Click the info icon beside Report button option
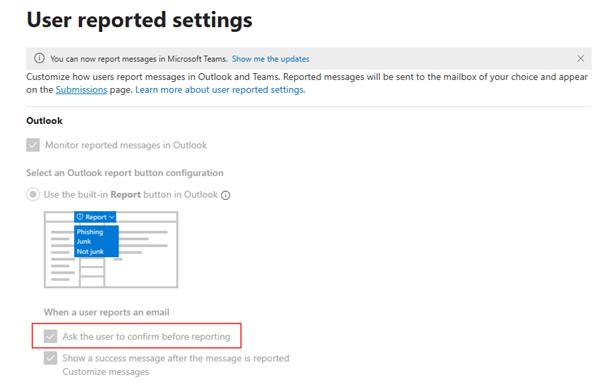This screenshot has width=601, height=381. [226, 195]
